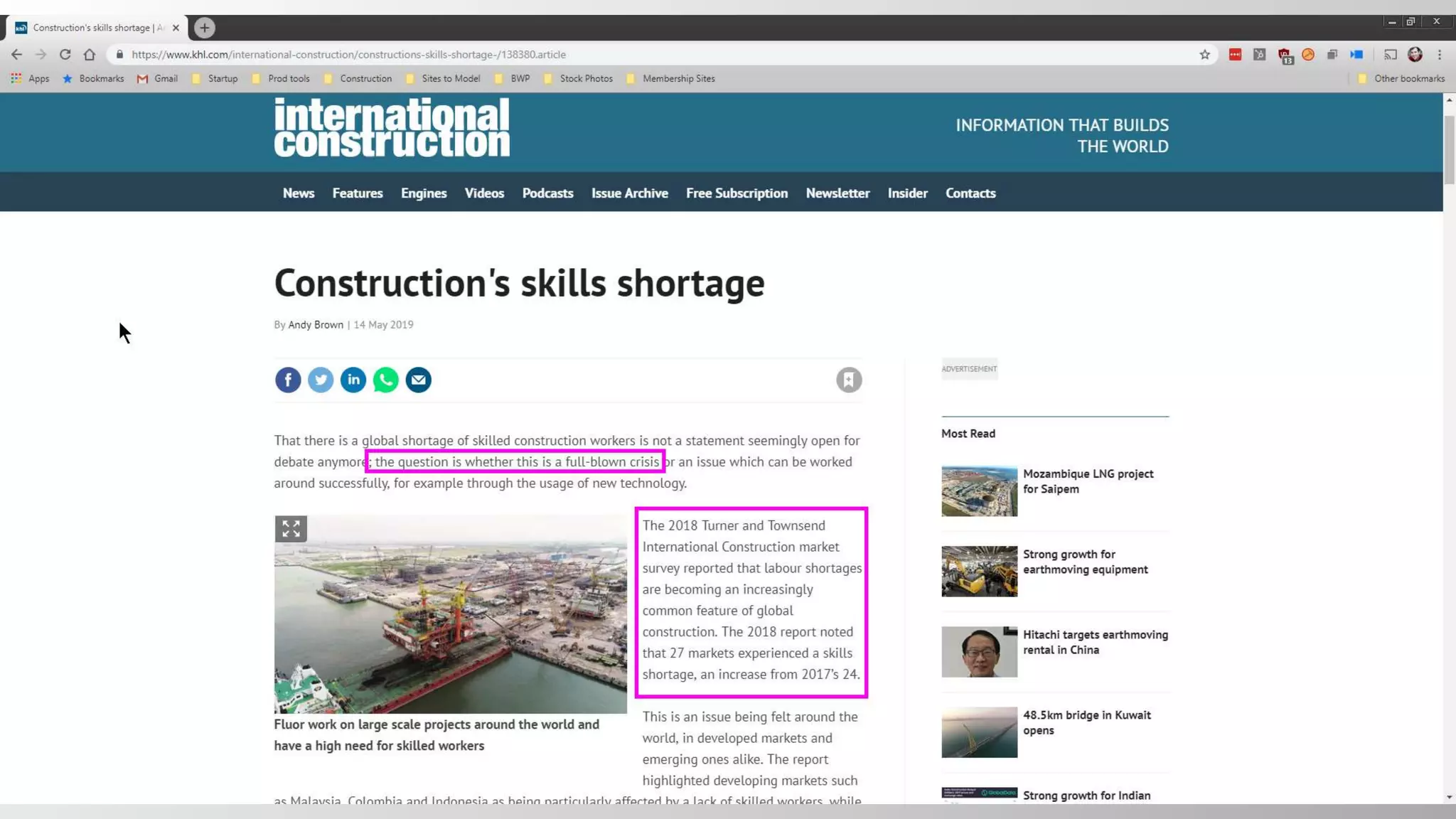The image size is (1456, 819).
Task: Open author Andy Brown's link
Action: point(316,325)
